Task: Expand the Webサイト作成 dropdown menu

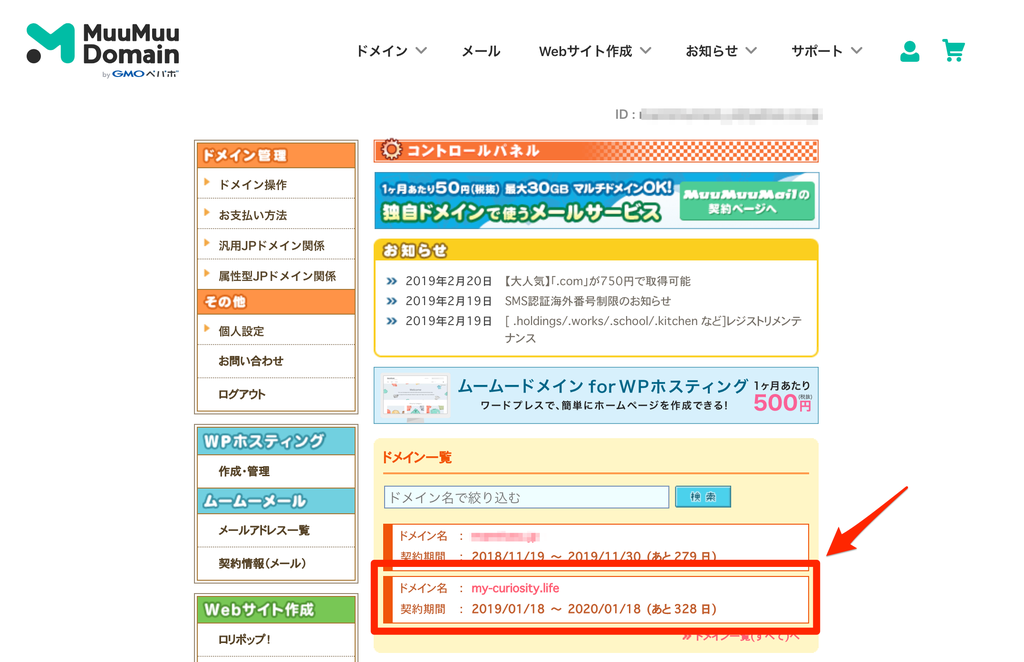Action: click(595, 51)
